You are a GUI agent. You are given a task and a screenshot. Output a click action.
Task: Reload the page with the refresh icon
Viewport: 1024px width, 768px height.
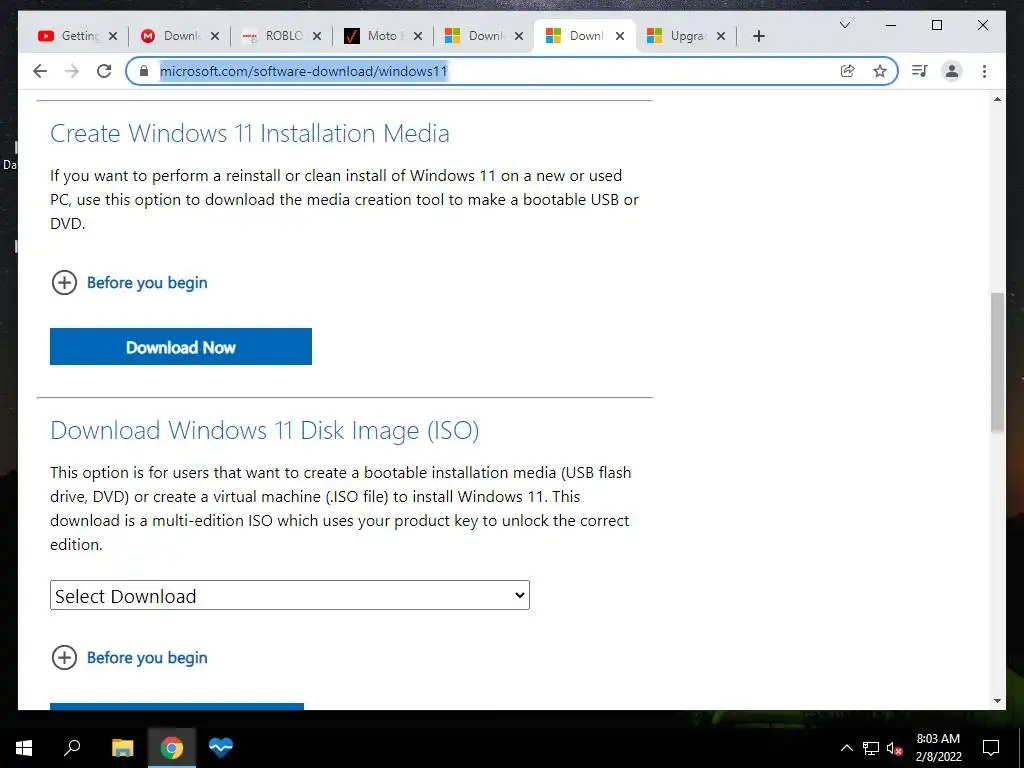(x=104, y=71)
